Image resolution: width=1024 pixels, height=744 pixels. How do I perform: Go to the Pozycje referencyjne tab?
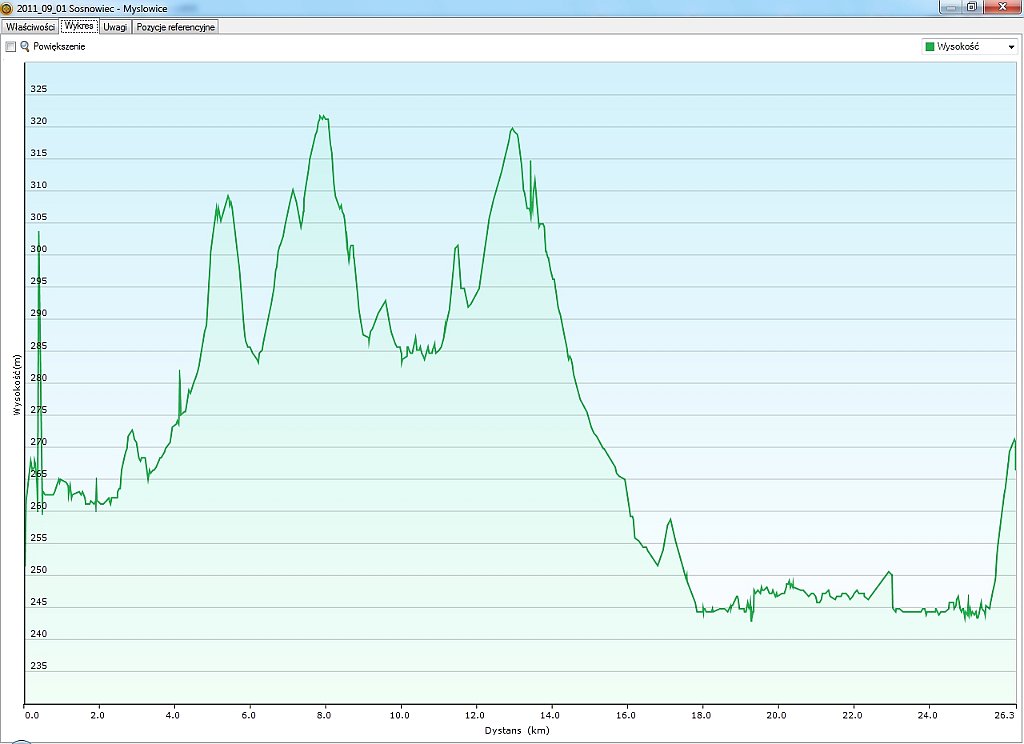[175, 27]
